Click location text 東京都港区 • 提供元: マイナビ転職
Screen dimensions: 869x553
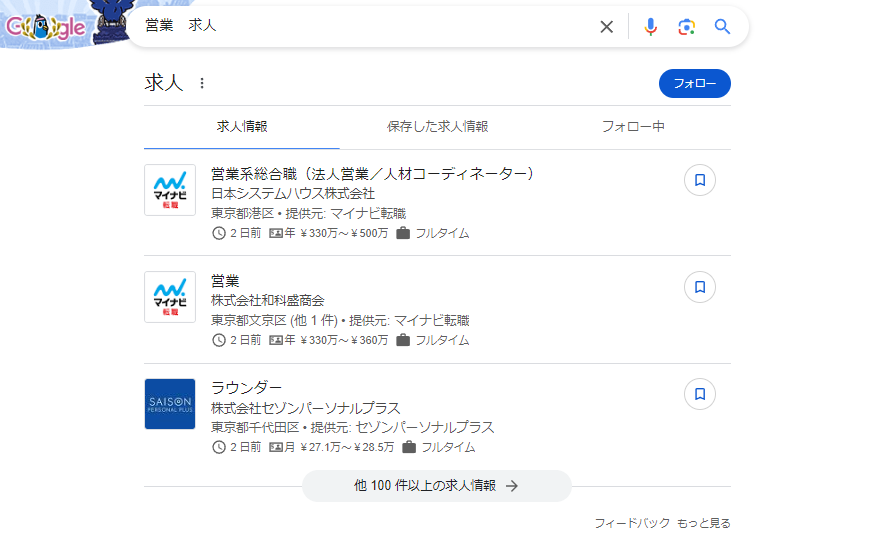pyautogui.click(x=308, y=214)
